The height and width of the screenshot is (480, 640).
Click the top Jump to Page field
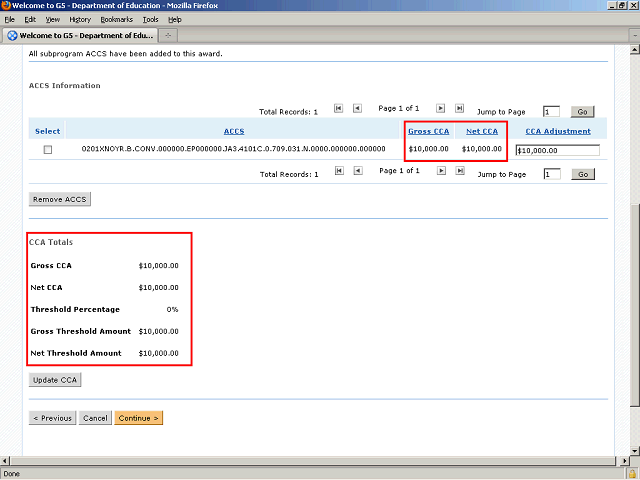(552, 112)
